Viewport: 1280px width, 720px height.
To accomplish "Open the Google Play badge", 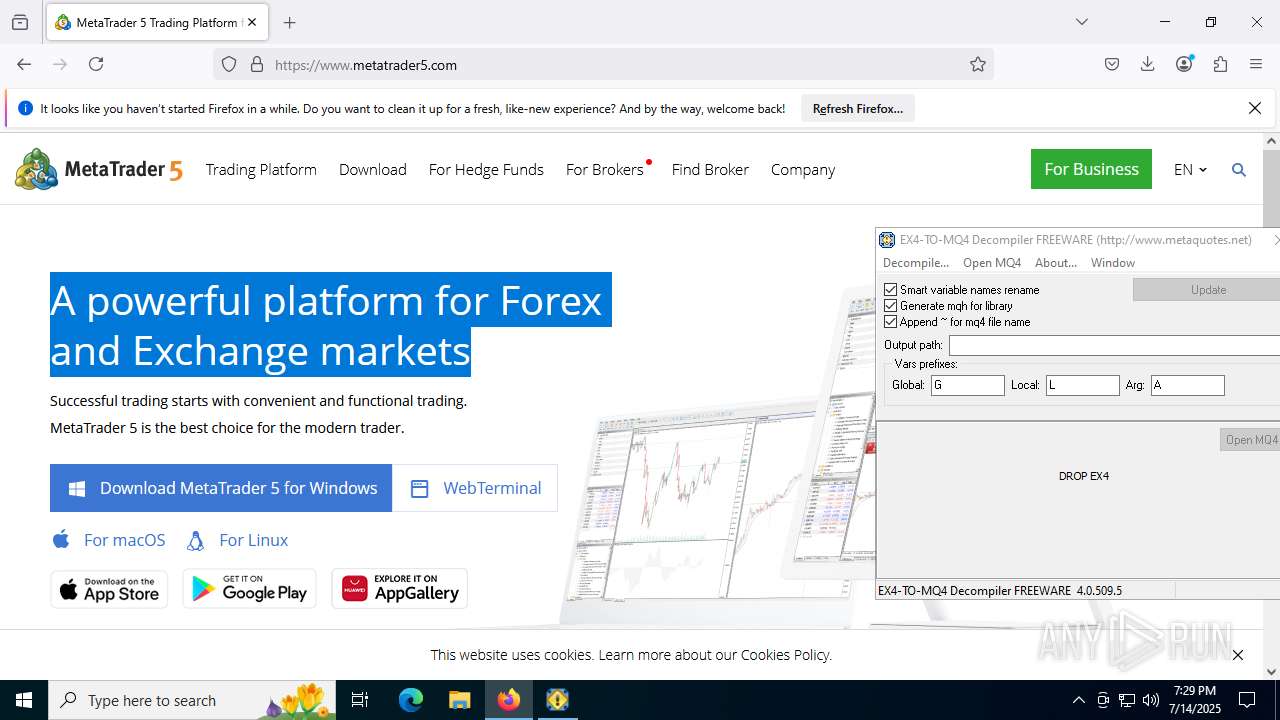I will [x=249, y=589].
